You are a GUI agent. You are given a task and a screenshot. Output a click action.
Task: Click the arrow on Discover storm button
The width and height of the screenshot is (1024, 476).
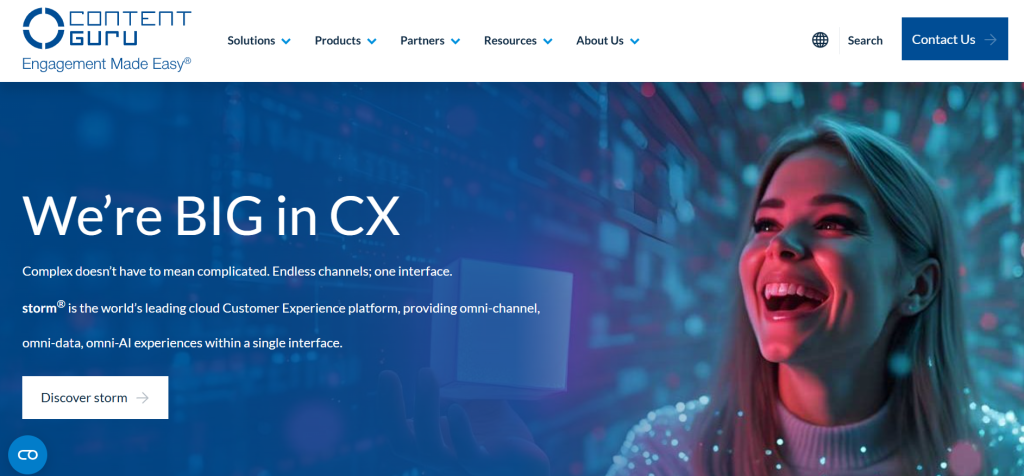click(142, 398)
